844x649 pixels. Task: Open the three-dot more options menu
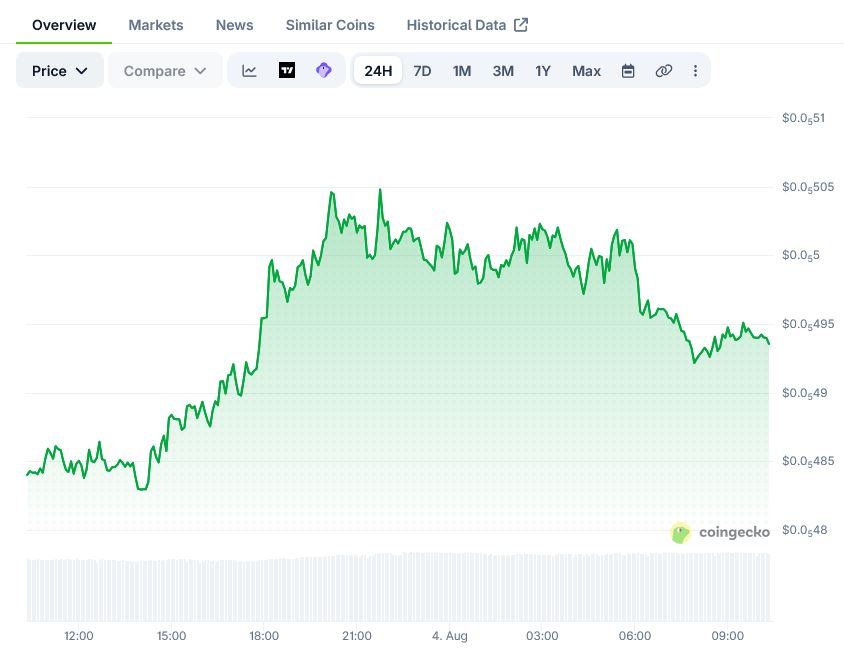coord(695,70)
